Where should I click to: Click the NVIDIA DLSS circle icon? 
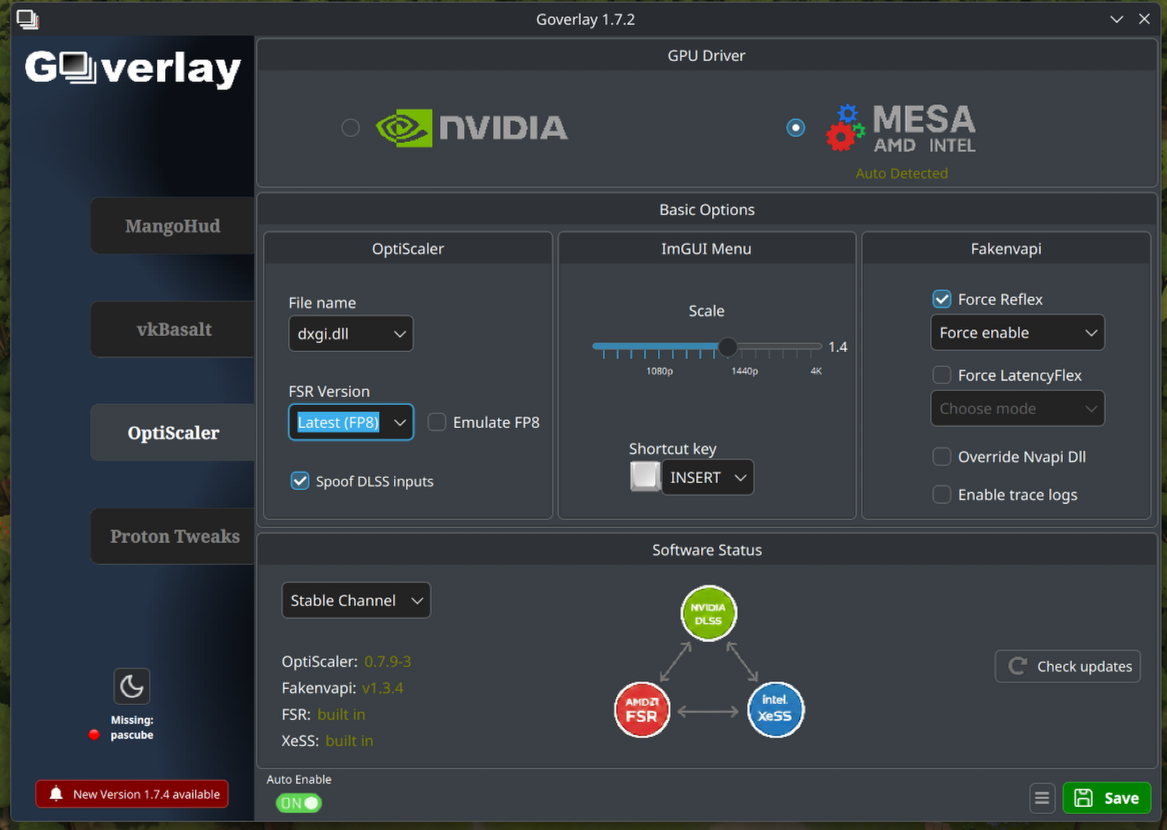click(709, 613)
